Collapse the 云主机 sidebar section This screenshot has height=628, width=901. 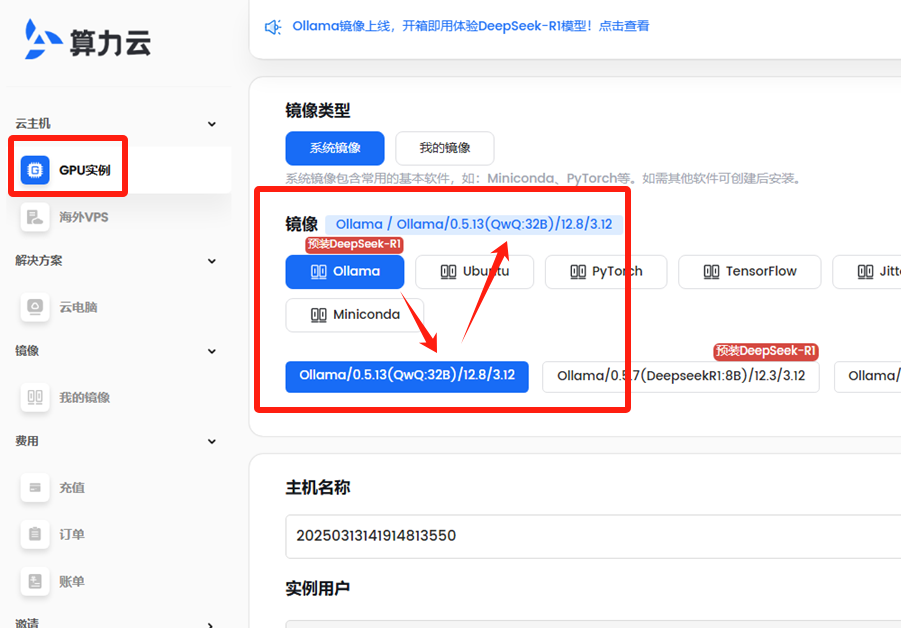coord(211,124)
